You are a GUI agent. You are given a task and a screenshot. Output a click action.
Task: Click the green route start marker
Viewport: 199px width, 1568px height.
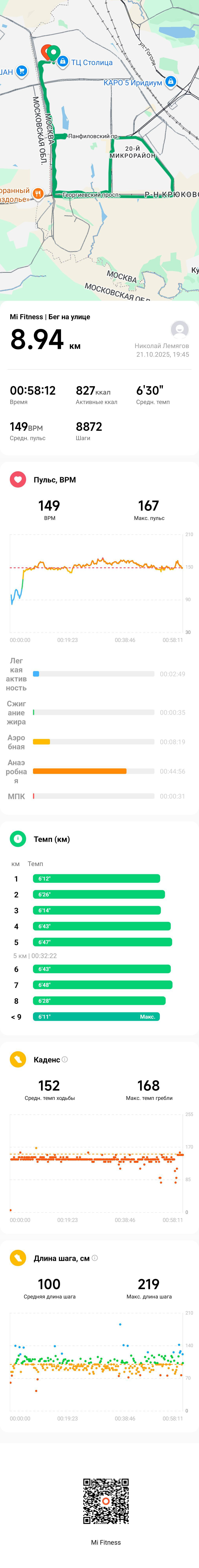(53, 54)
